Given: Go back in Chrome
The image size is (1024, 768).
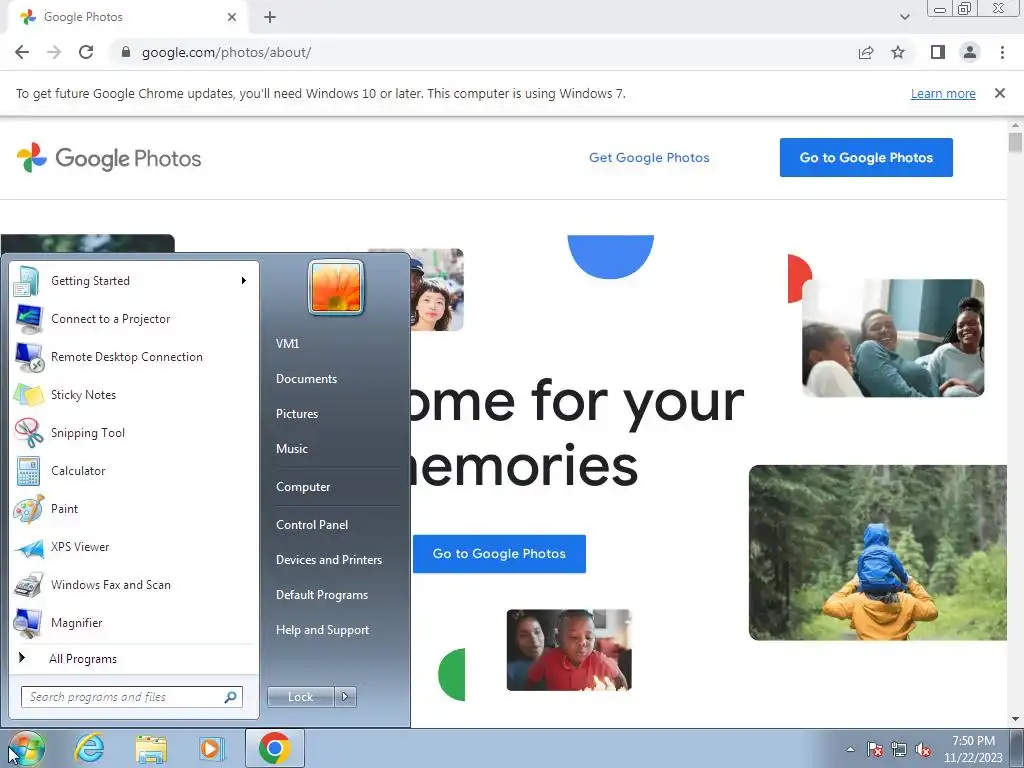Looking at the screenshot, I should 22,52.
